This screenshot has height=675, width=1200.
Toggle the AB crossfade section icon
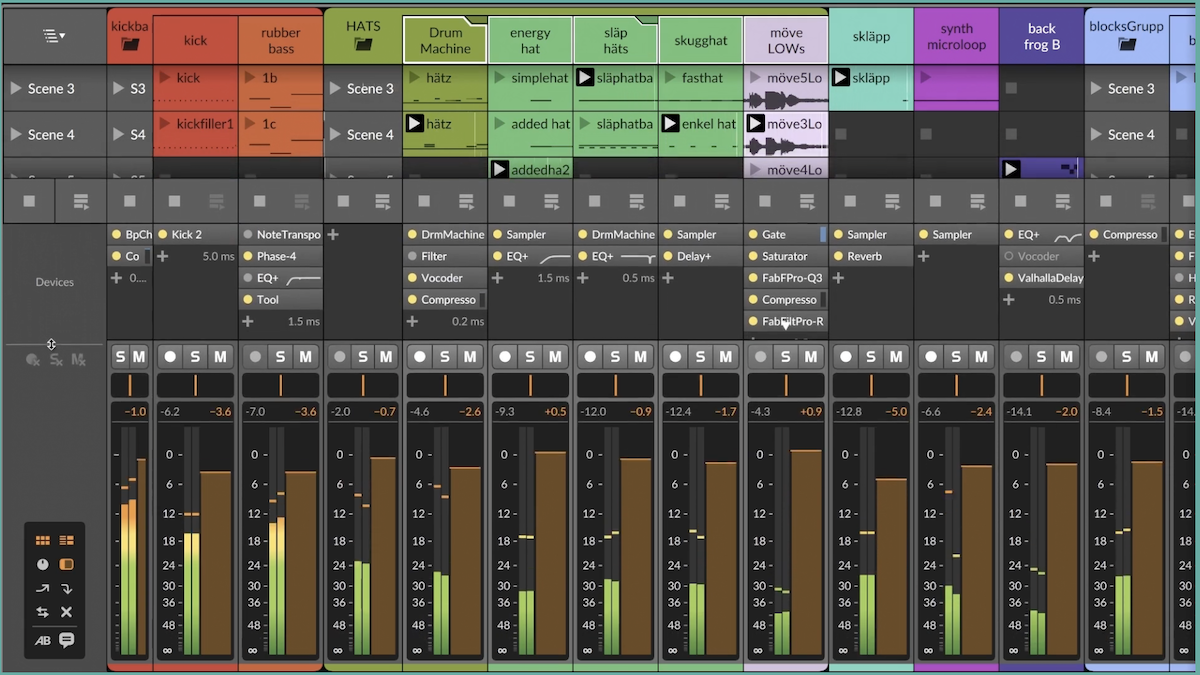click(x=42, y=641)
